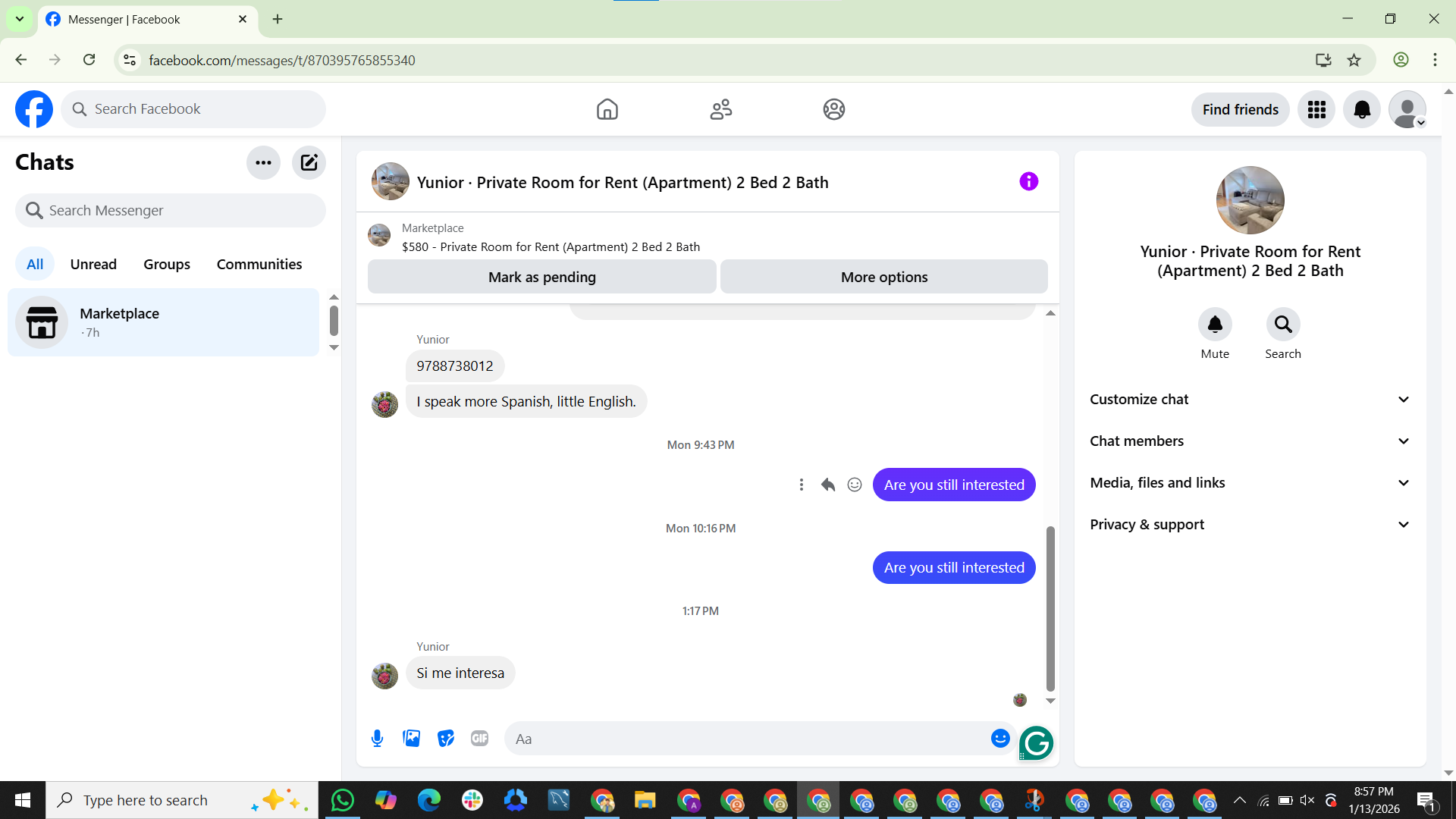Attach a photo using the image icon

coord(411,738)
